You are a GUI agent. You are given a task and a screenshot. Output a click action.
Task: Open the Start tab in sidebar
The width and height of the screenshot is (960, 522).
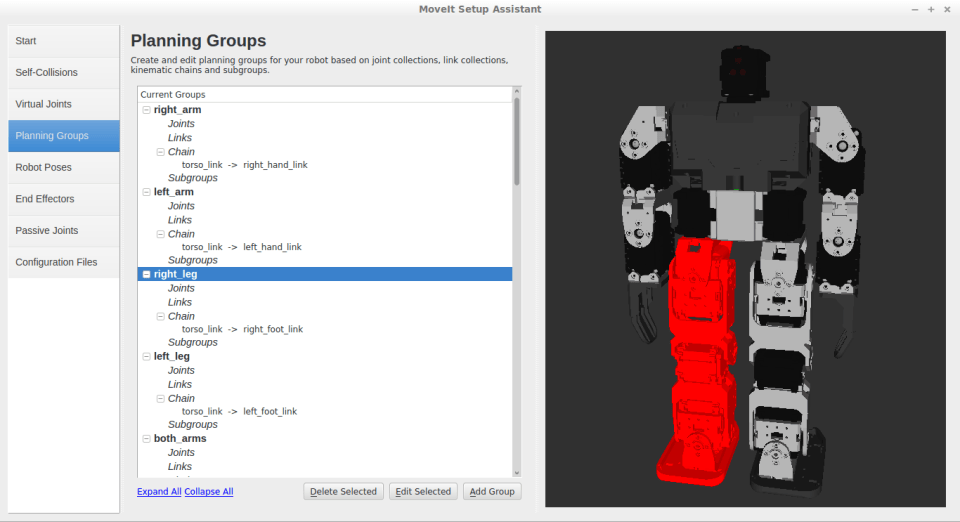64,41
